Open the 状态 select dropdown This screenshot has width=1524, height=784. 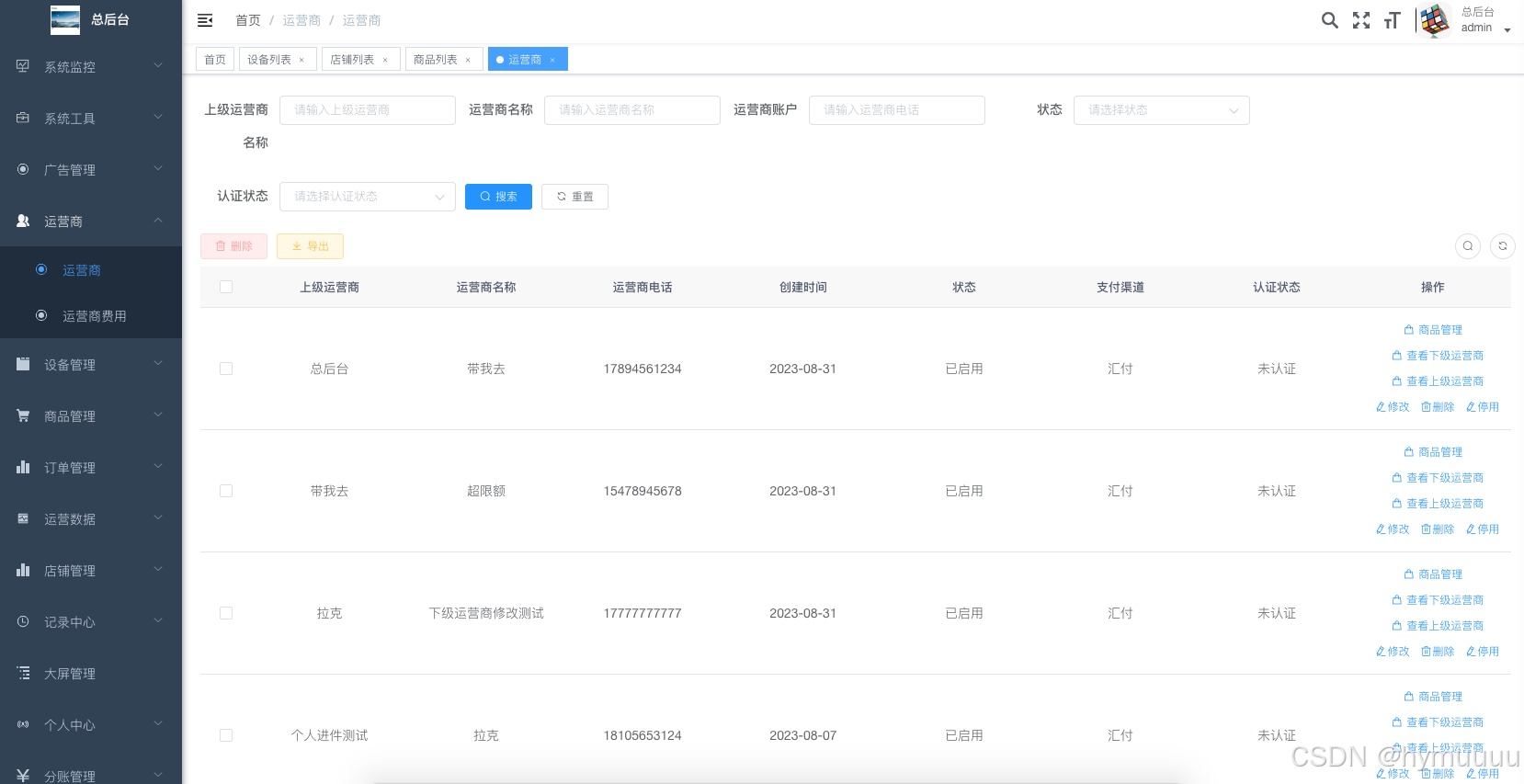1162,110
